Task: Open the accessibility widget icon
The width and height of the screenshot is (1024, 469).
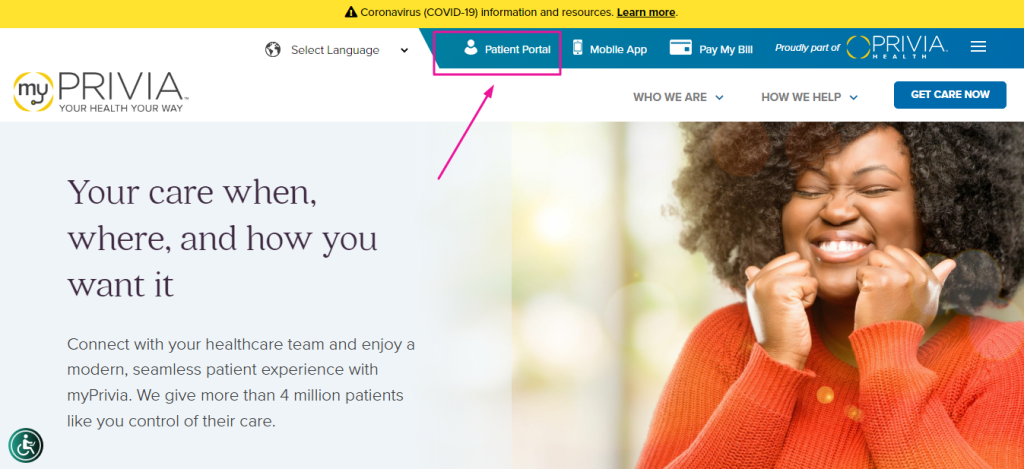Action: click(x=26, y=445)
